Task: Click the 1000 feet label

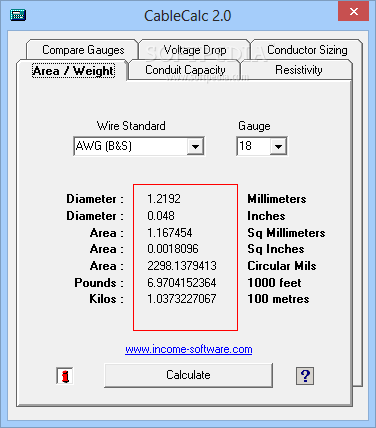Action: coord(274,283)
